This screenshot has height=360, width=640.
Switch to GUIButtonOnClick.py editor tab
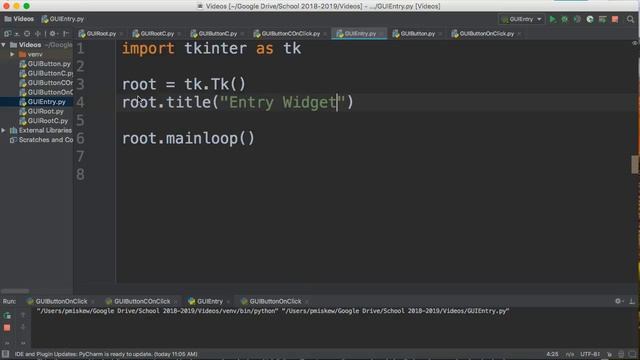click(486, 34)
